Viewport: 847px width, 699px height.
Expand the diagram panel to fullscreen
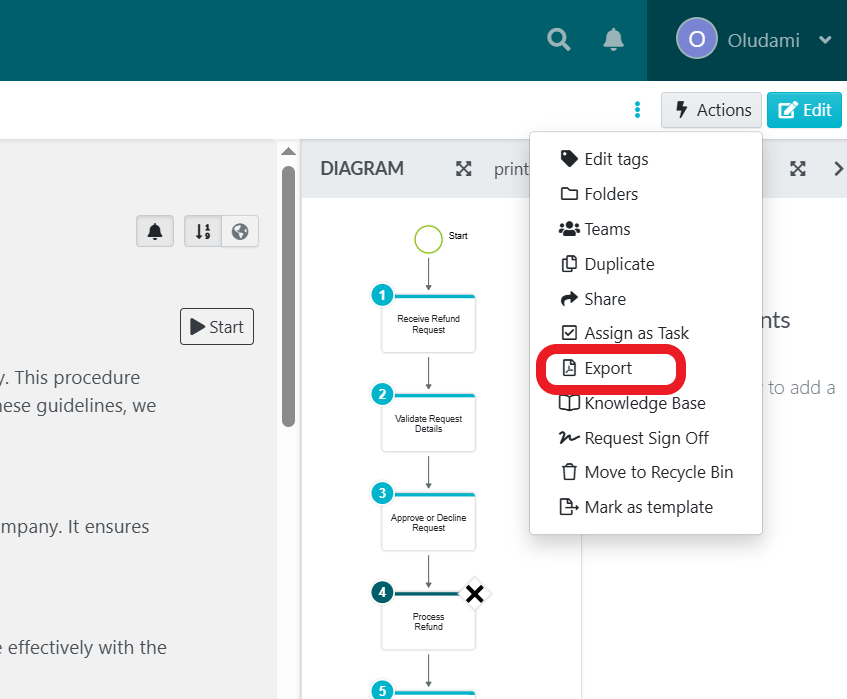(x=464, y=169)
